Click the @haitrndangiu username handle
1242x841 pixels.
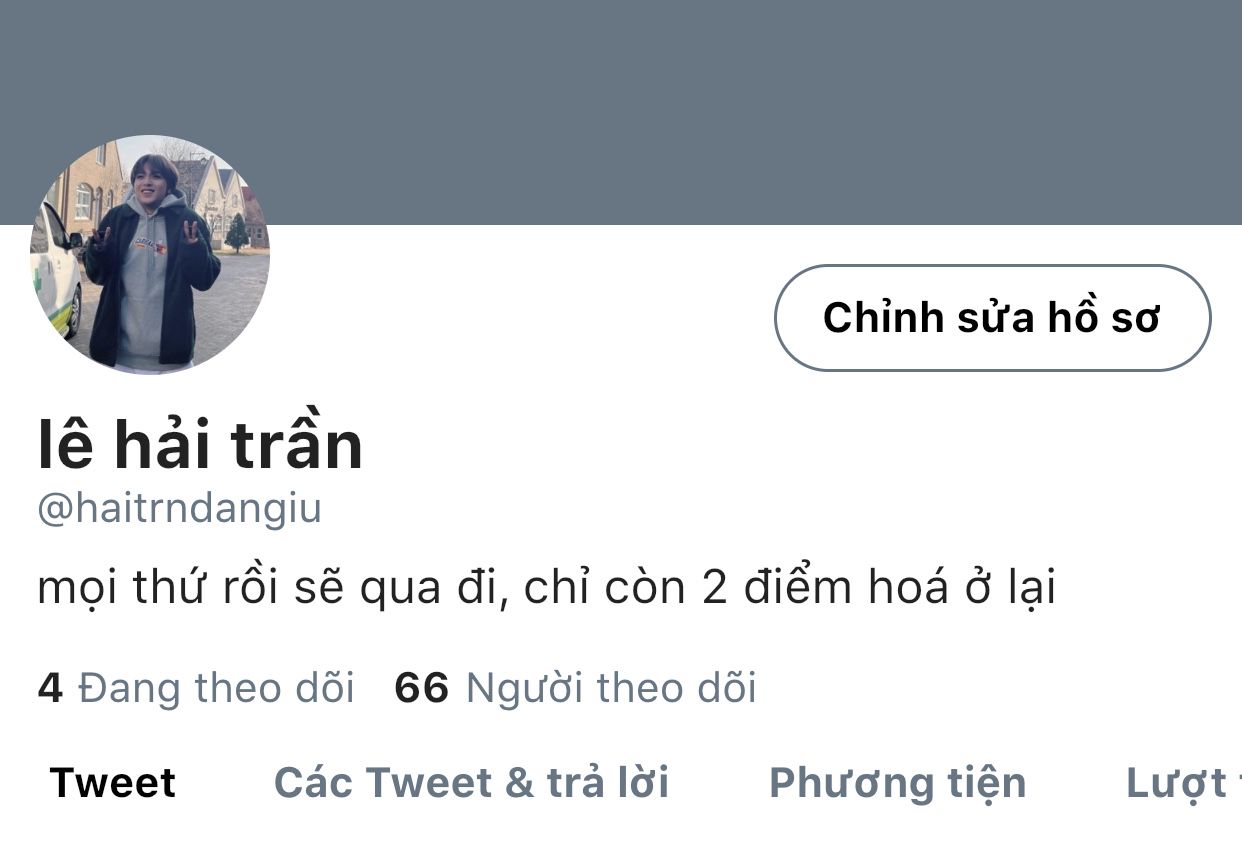click(179, 508)
